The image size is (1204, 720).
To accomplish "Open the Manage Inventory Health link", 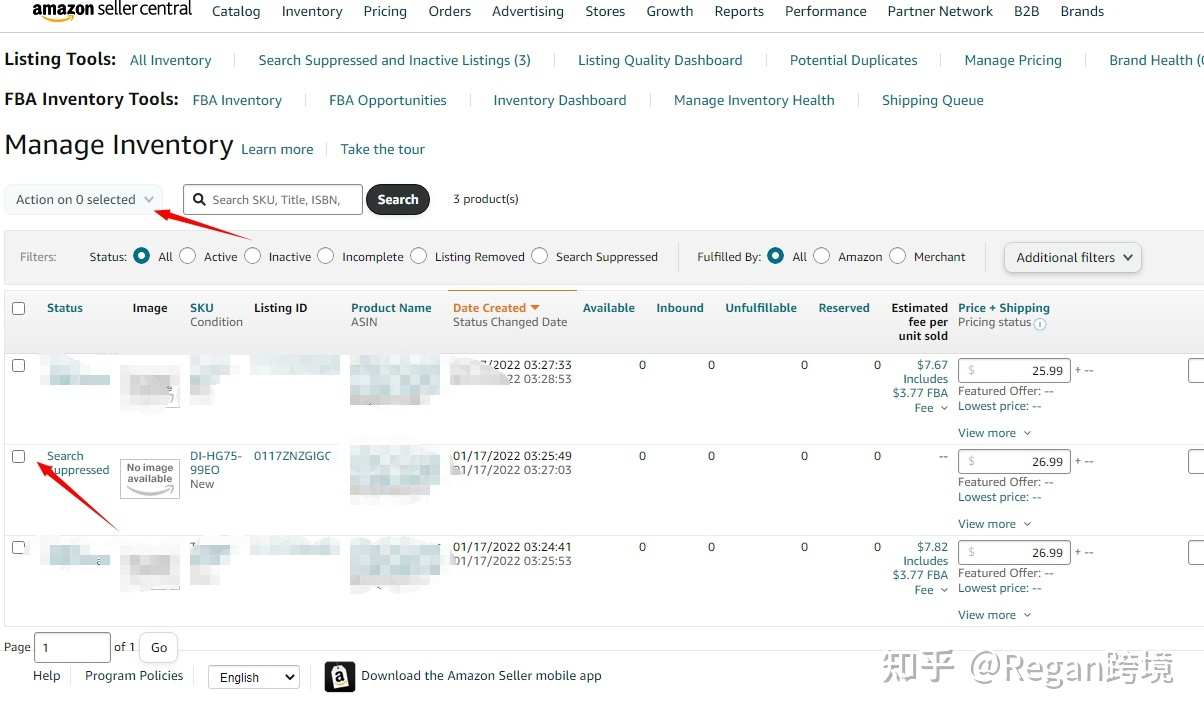I will (x=753, y=100).
